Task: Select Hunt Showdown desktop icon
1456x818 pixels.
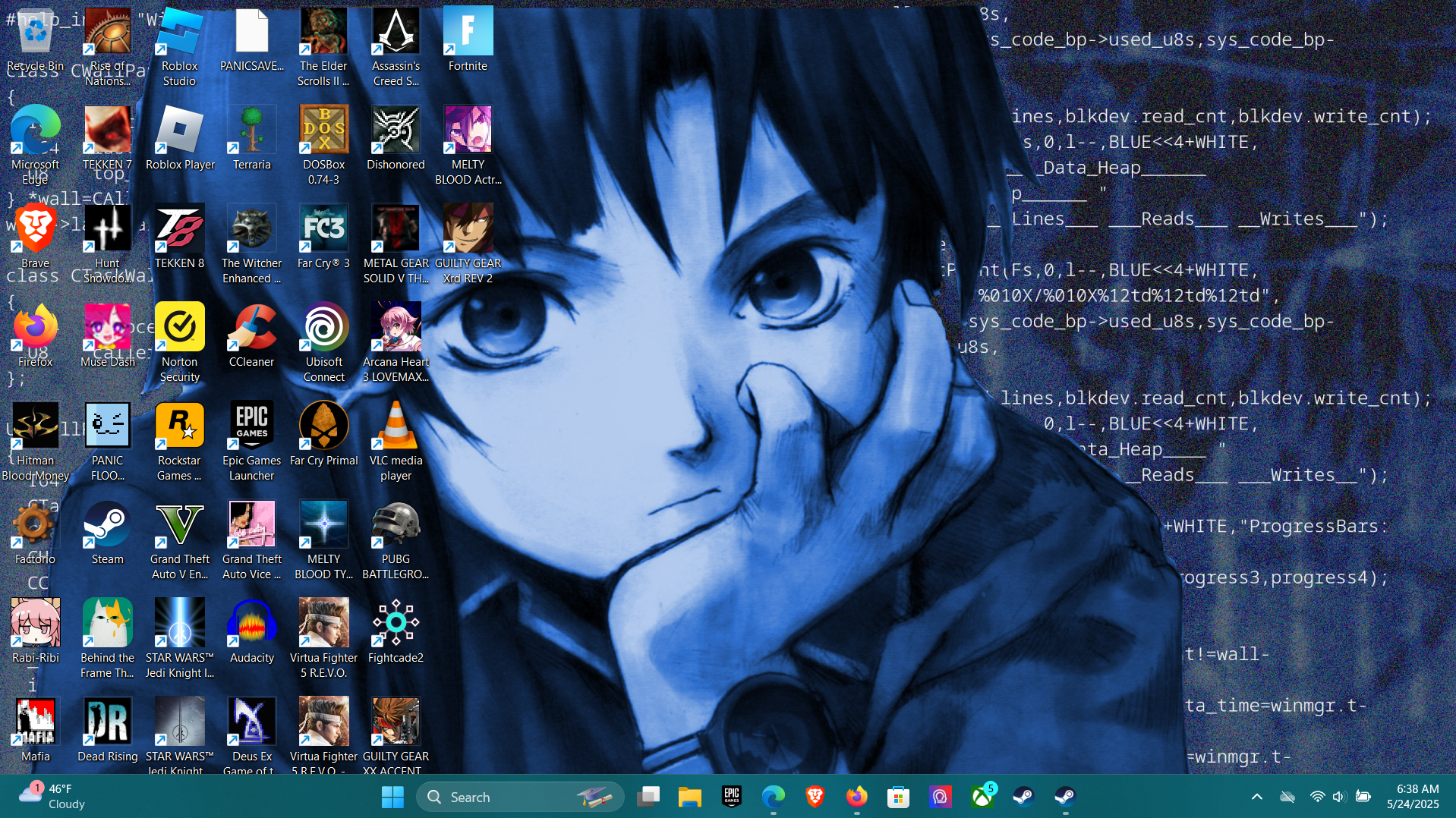Action: pyautogui.click(x=107, y=244)
